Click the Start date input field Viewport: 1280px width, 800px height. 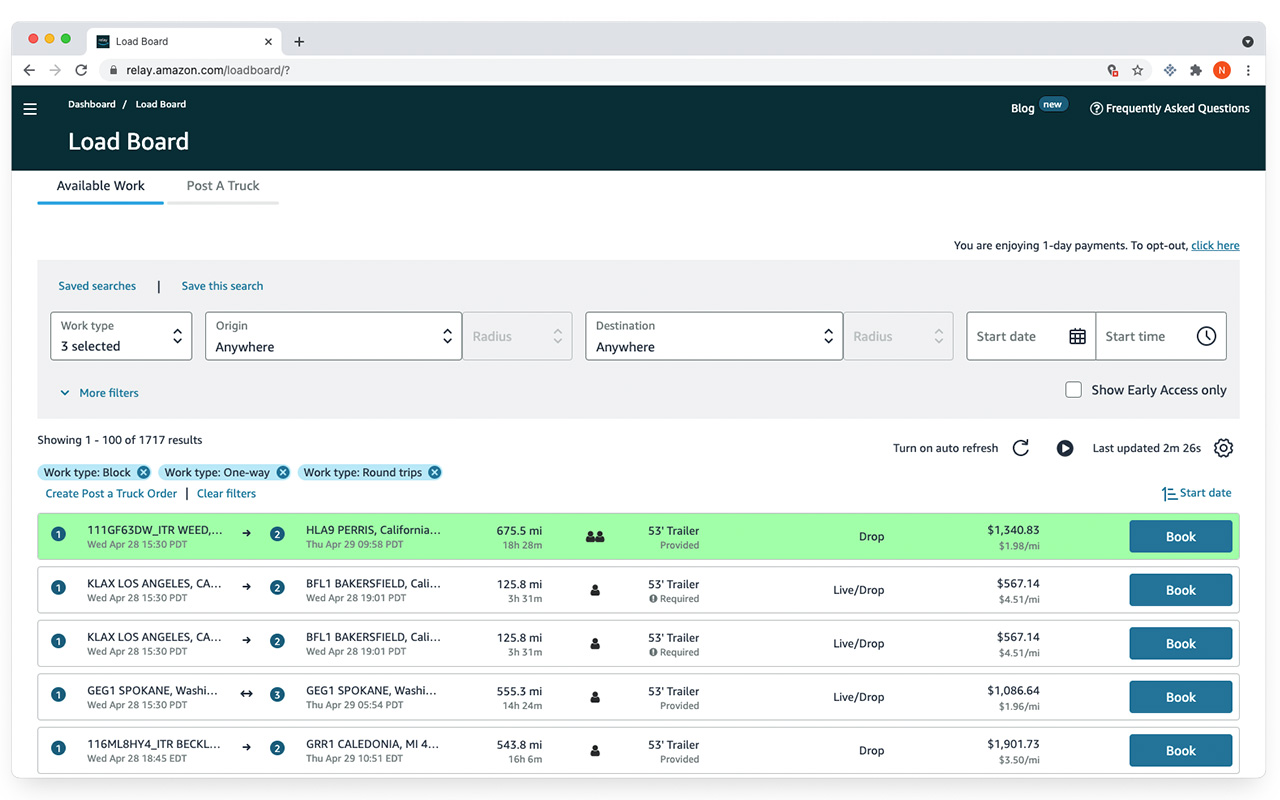[x=1031, y=336]
